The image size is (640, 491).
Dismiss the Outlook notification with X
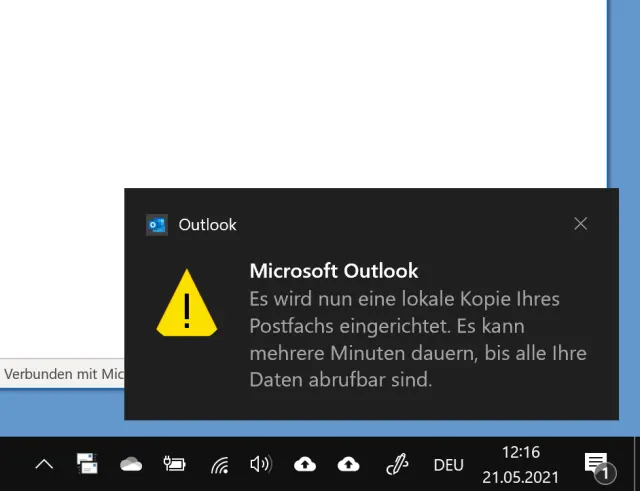click(580, 224)
